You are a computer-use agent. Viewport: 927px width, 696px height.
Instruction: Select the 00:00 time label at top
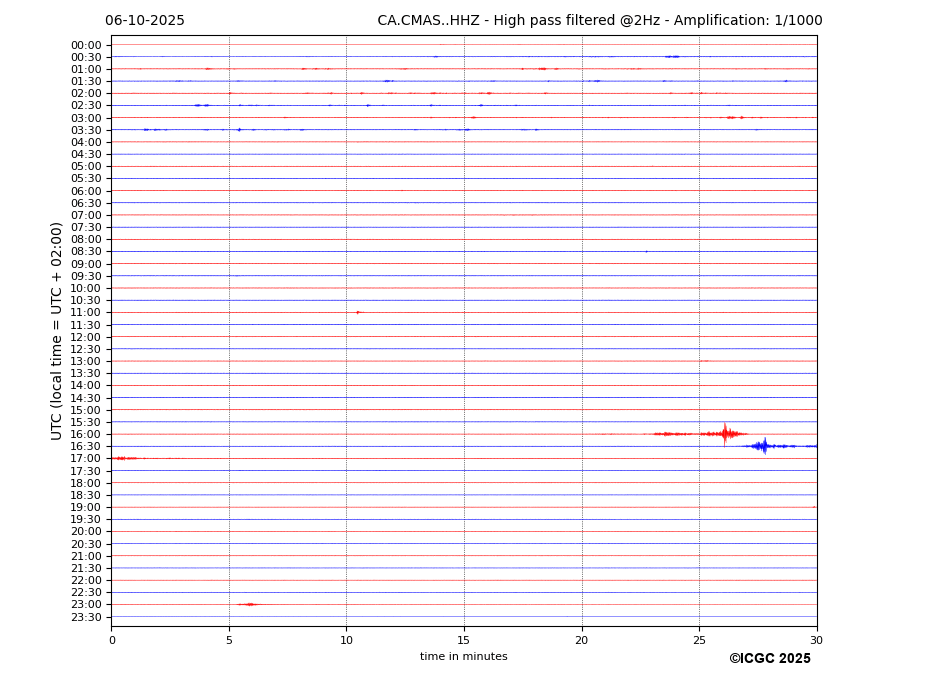pos(85,45)
